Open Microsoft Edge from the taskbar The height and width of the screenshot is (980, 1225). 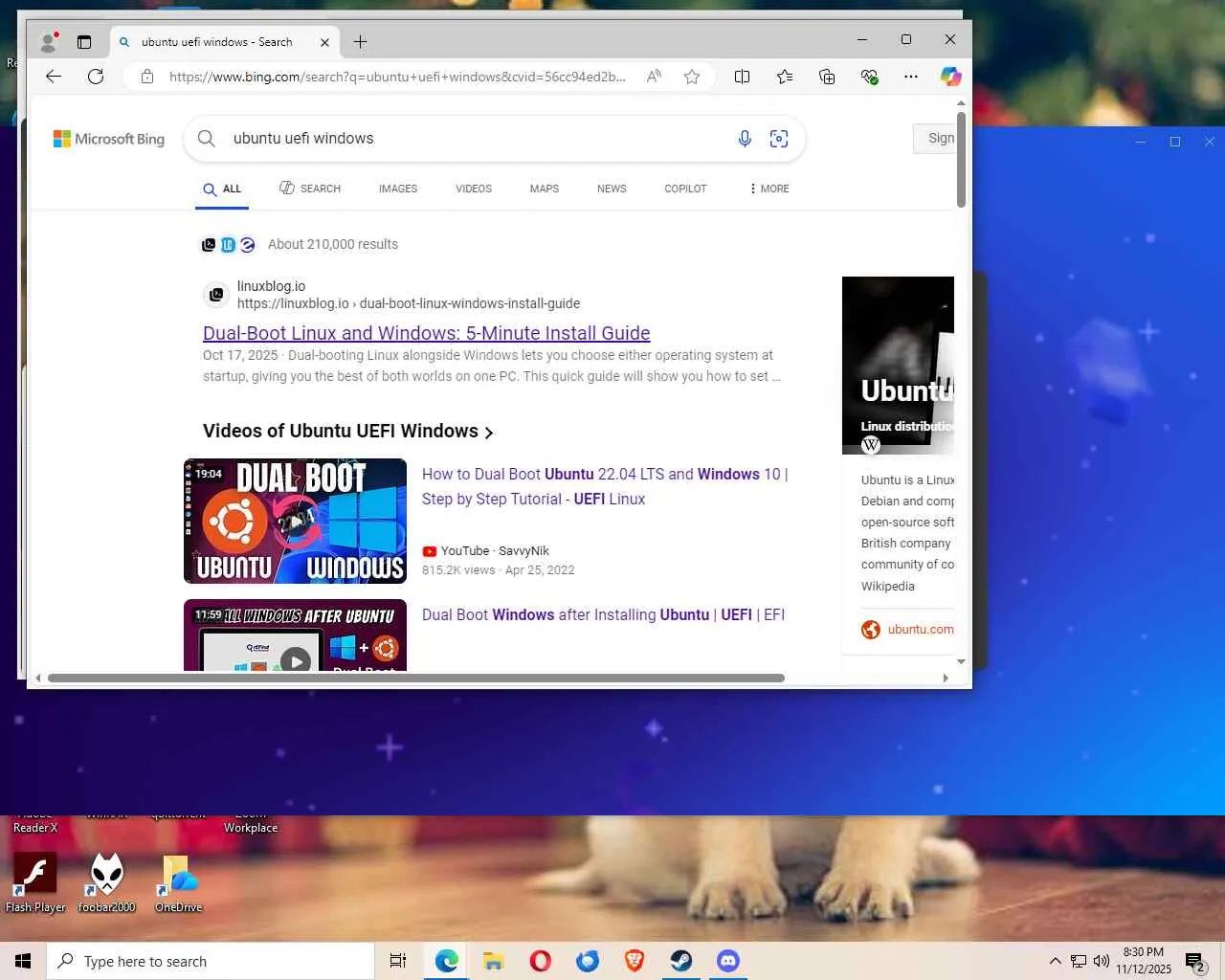(446, 961)
